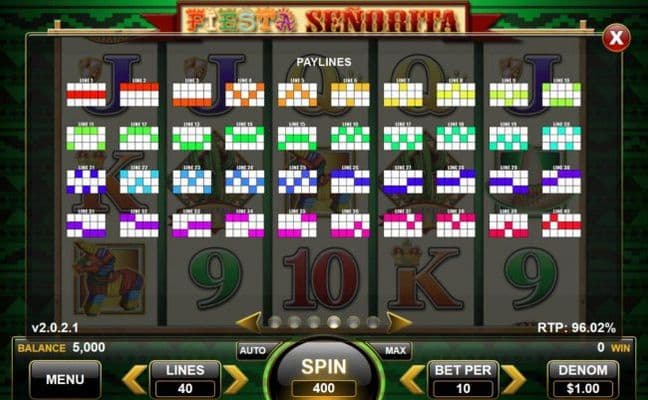The image size is (648, 400).
Task: Close the paylines info panel
Action: (616, 38)
